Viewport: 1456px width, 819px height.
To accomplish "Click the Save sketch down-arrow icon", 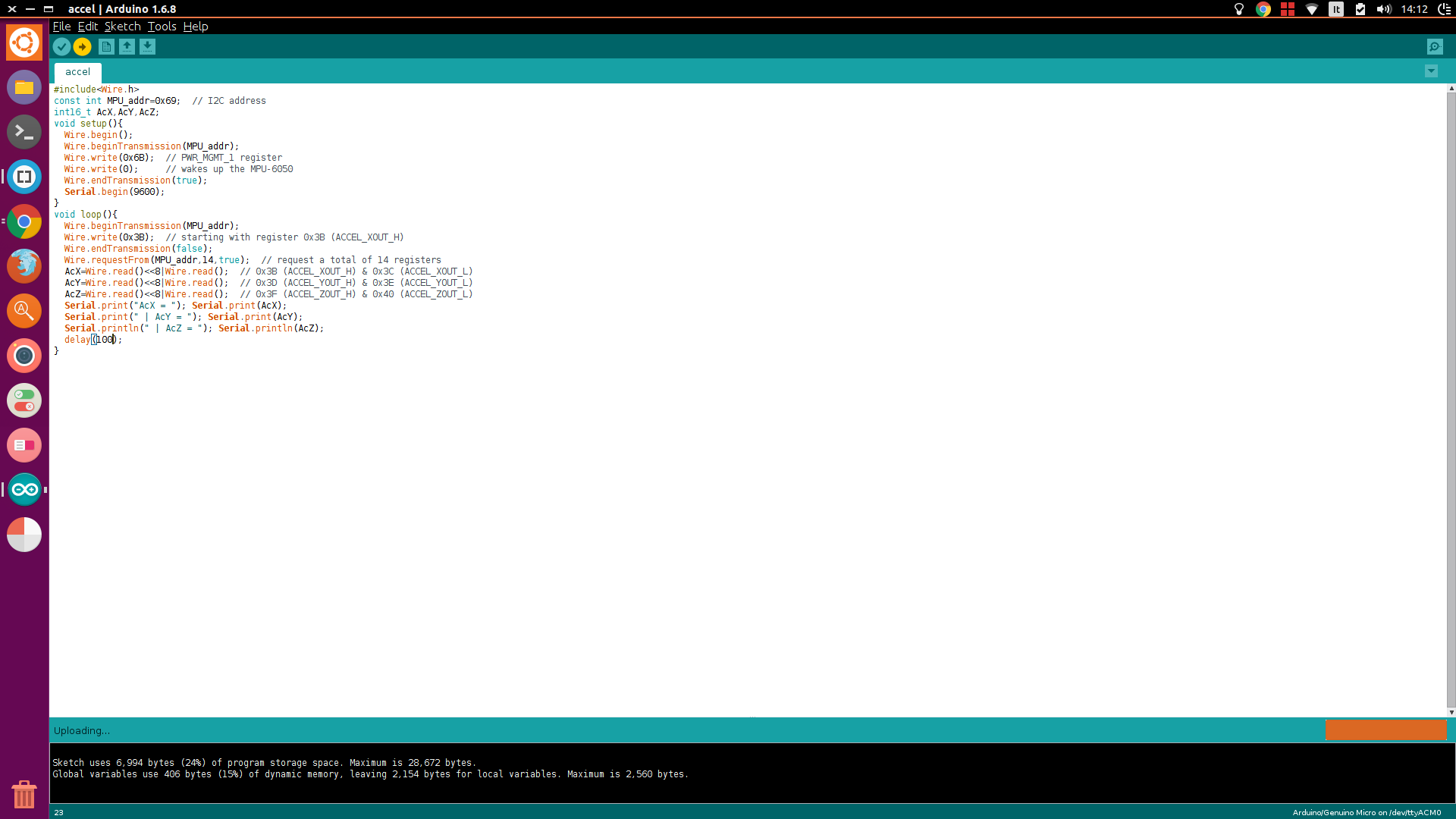I will pyautogui.click(x=147, y=47).
